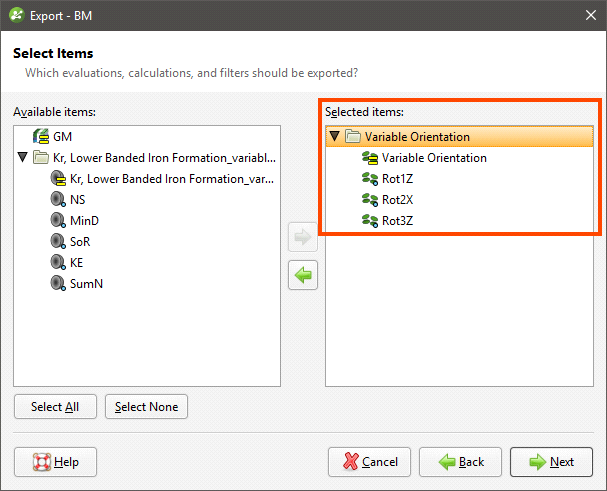The image size is (607, 491).
Task: Click the GM geological model icon
Action: [x=41, y=136]
